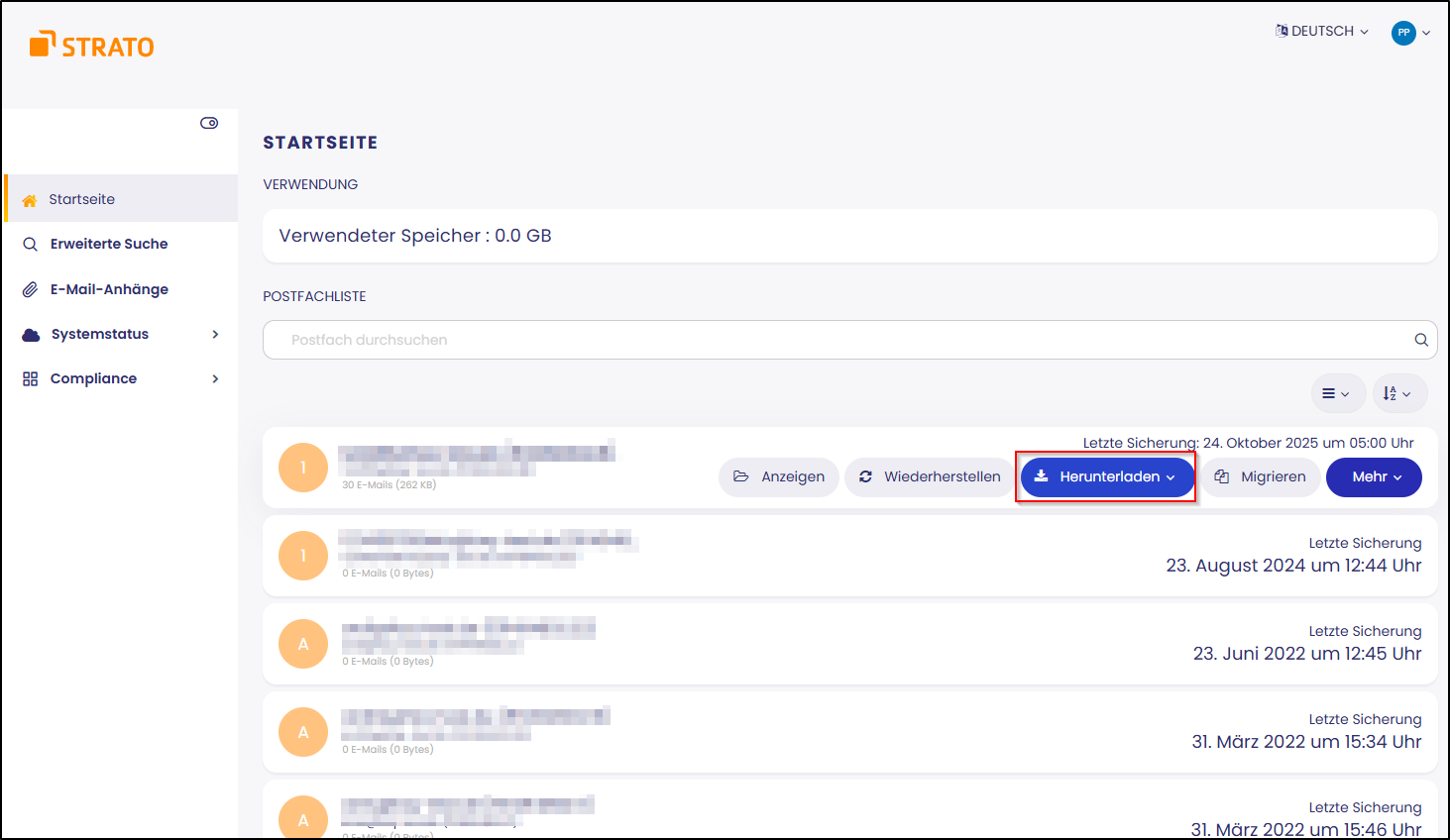Expand the Compliance submenu chevron
Image resolution: width=1450 pixels, height=840 pixels.
(x=215, y=378)
